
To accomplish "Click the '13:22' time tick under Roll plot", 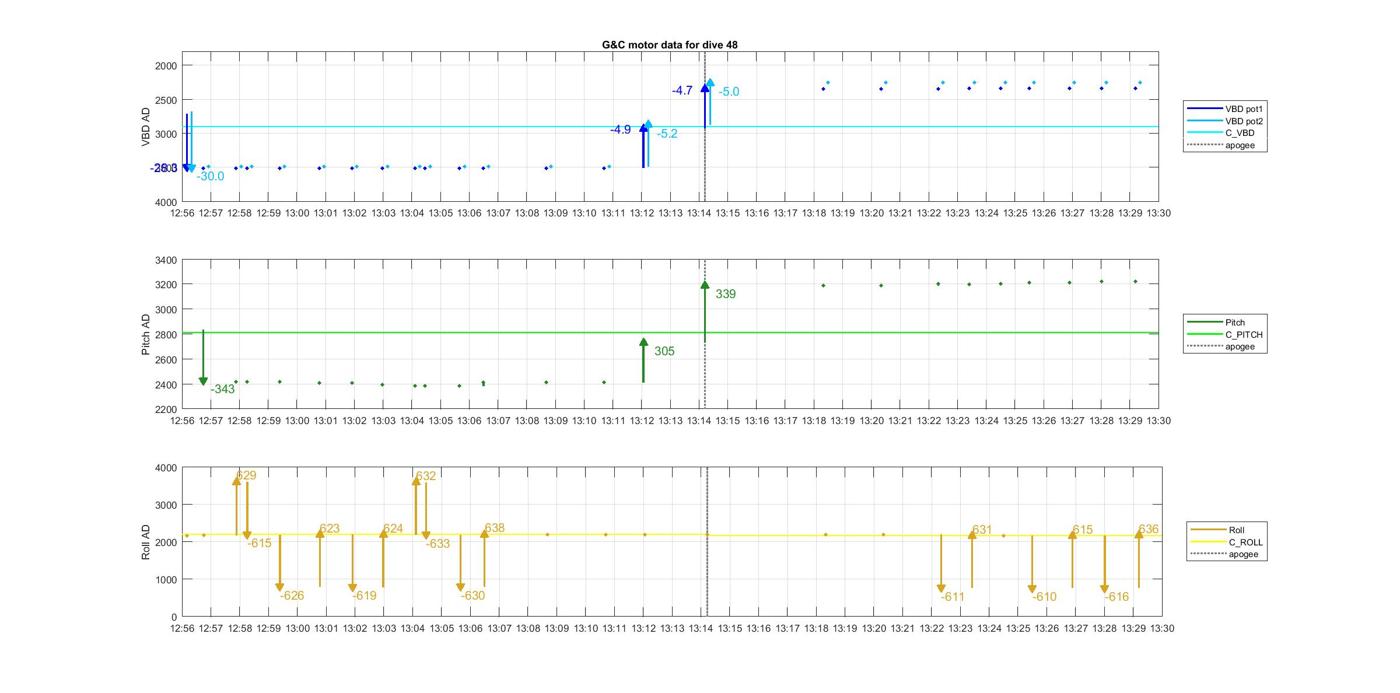I will 932,629.
